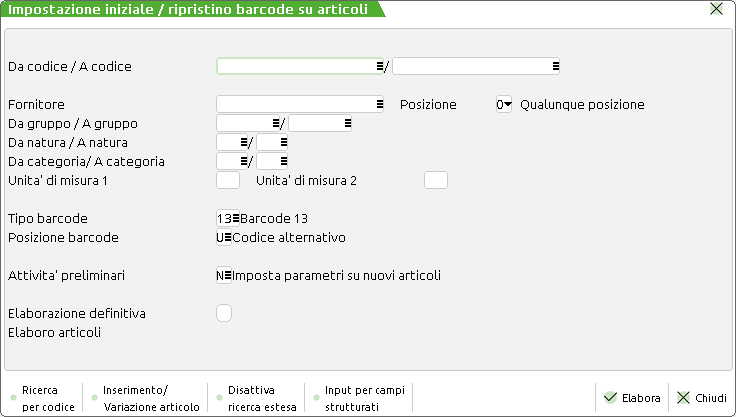736x417 pixels.
Task: Open lookup icon in Da gruppo field
Action: [277, 123]
